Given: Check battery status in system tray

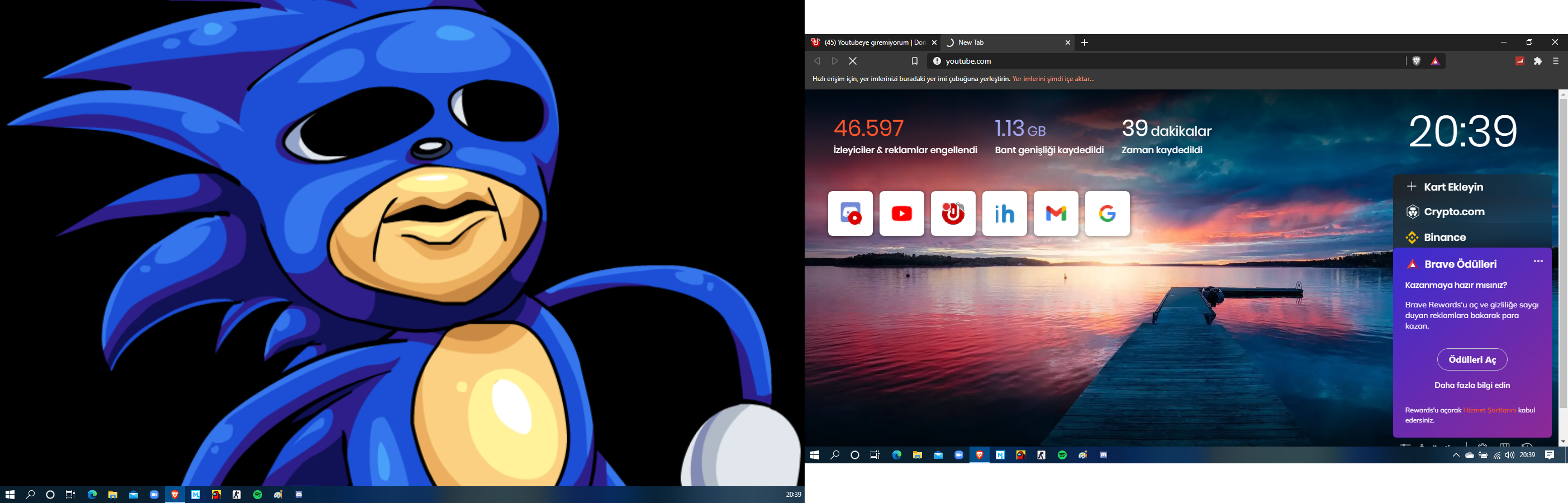Looking at the screenshot, I should click(x=1484, y=455).
